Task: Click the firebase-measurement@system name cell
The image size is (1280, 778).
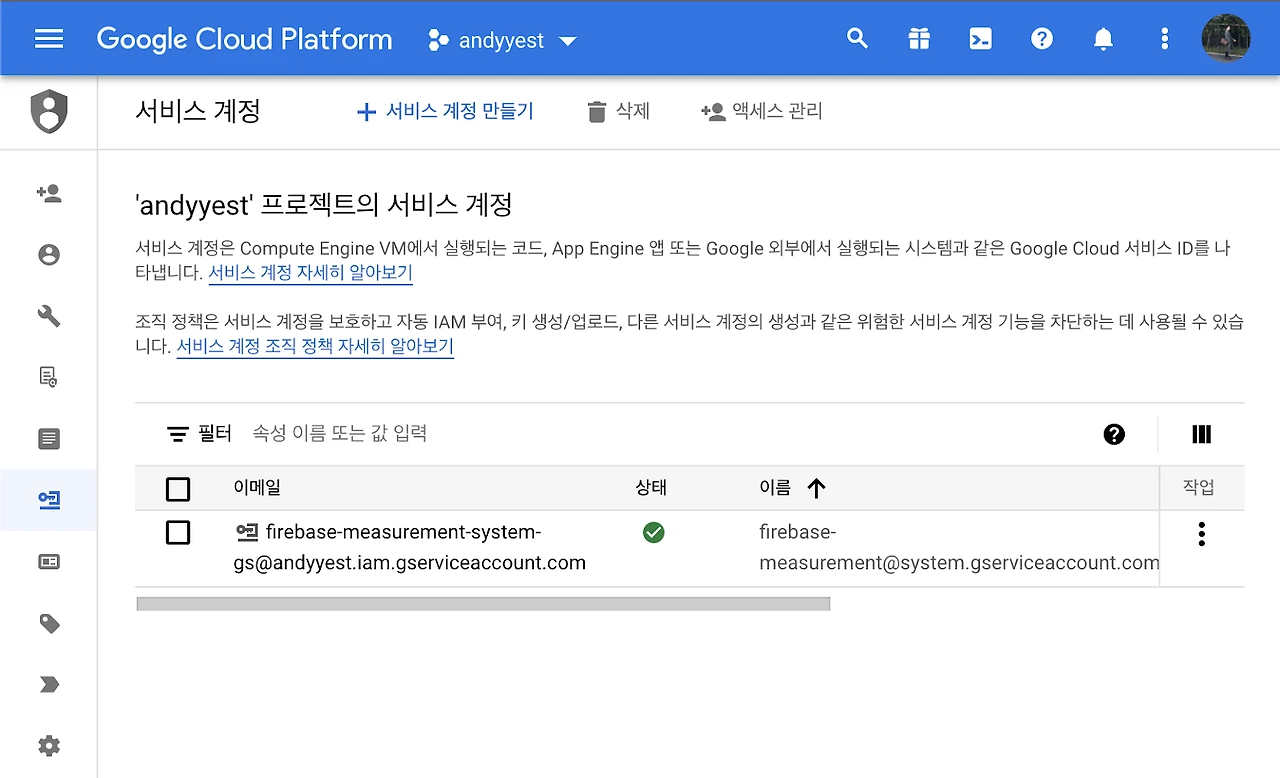Action: pyautogui.click(x=959, y=547)
